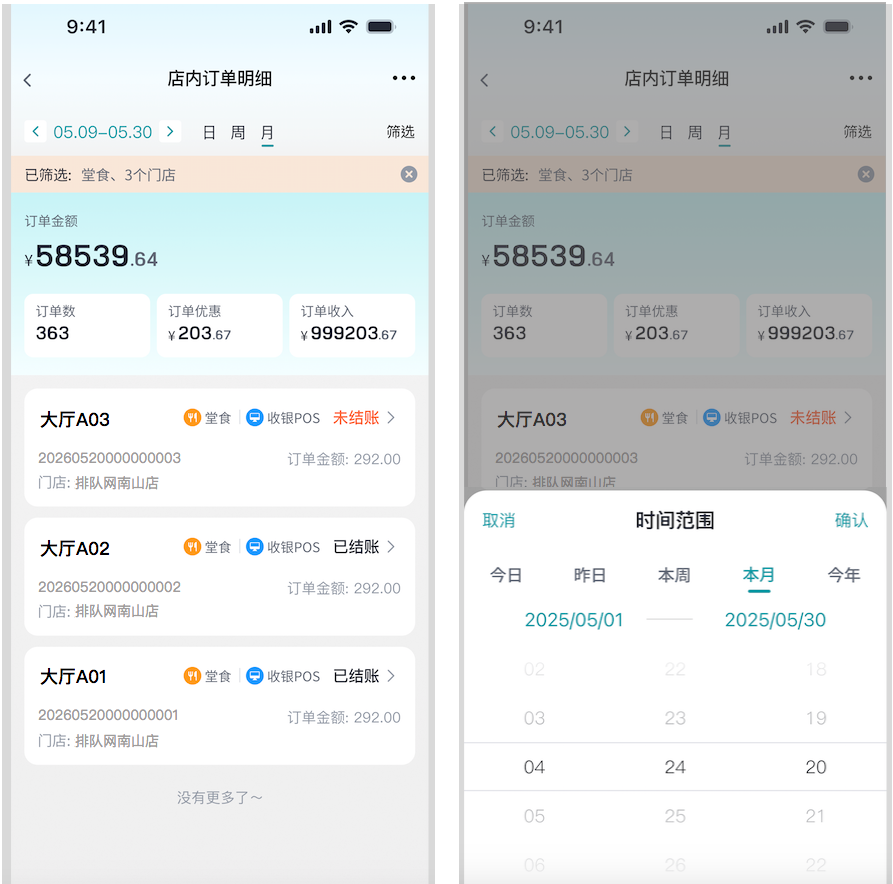Image resolution: width=893 pixels, height=884 pixels.
Task: Select 今日 quick range tab
Action: [x=506, y=575]
